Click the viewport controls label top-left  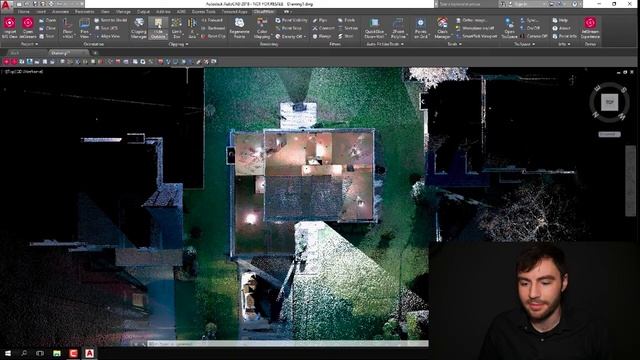click(x=23, y=71)
